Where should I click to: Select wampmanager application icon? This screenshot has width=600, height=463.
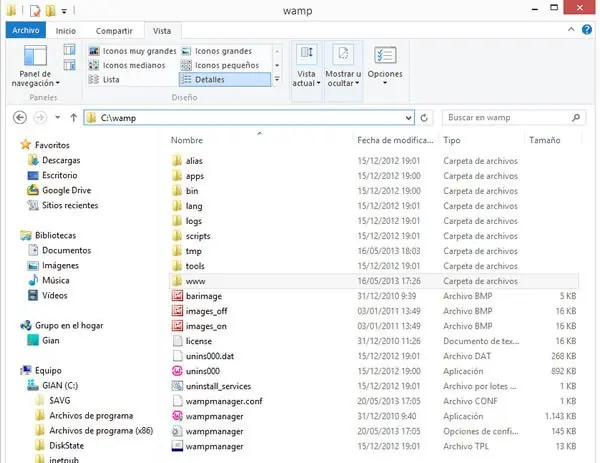click(x=177, y=416)
